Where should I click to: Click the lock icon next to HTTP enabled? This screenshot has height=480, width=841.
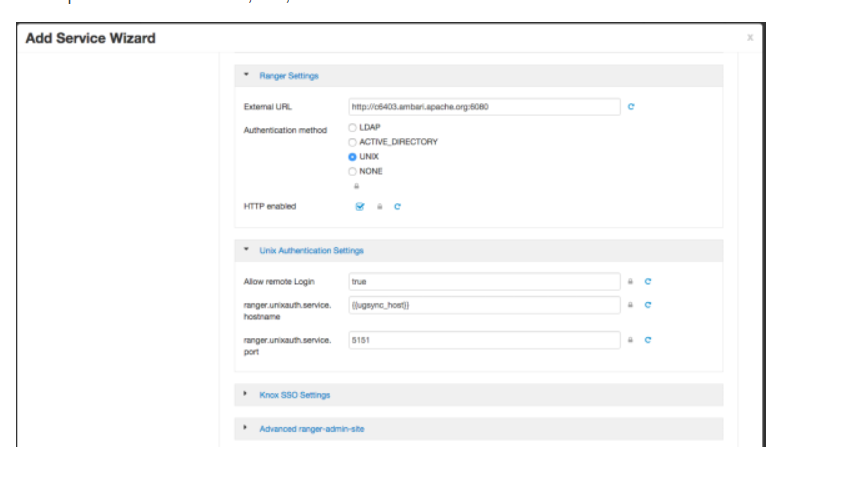pyautogui.click(x=379, y=207)
